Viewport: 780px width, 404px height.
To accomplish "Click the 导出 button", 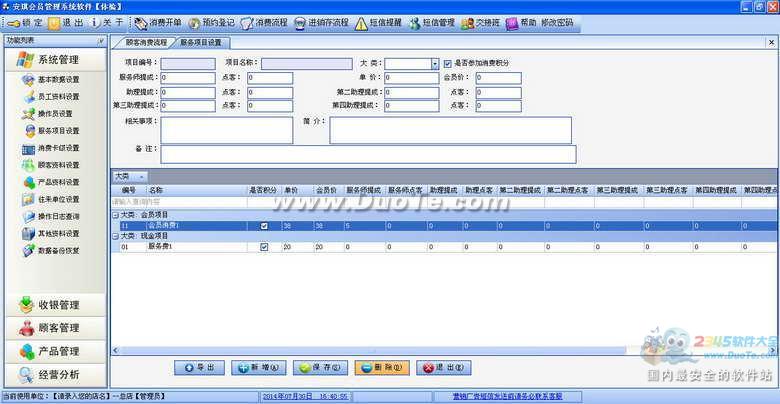I will (x=199, y=368).
